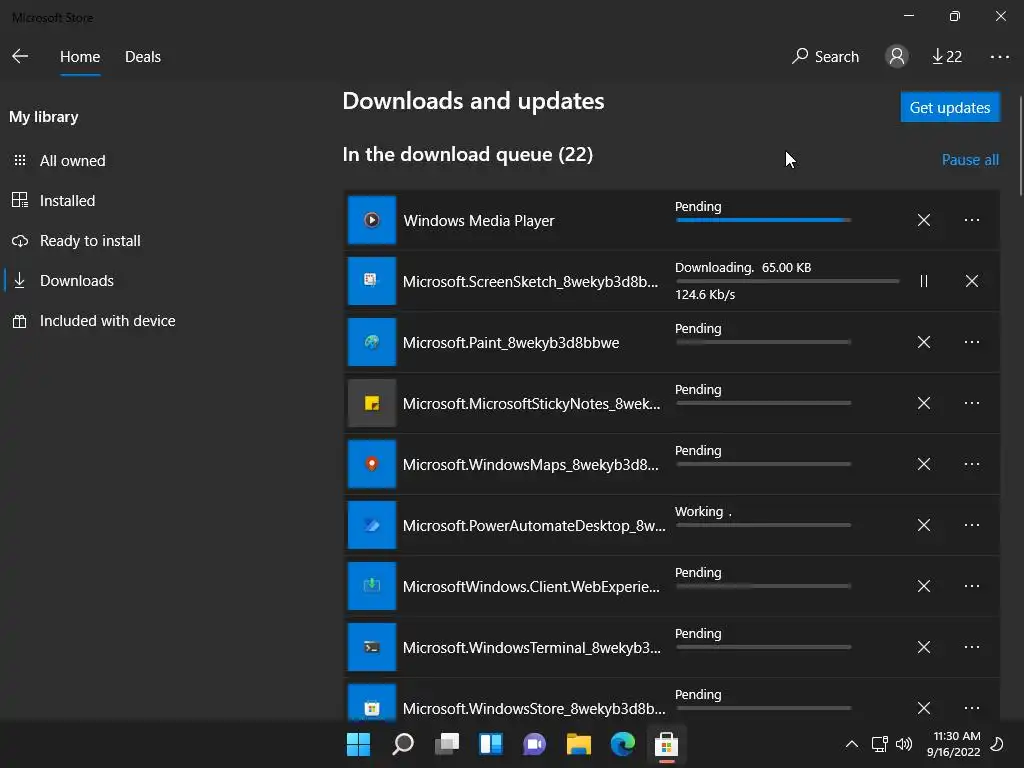Viewport: 1024px width, 768px height.
Task: Click the Windows Media Player progress bar
Action: (763, 220)
